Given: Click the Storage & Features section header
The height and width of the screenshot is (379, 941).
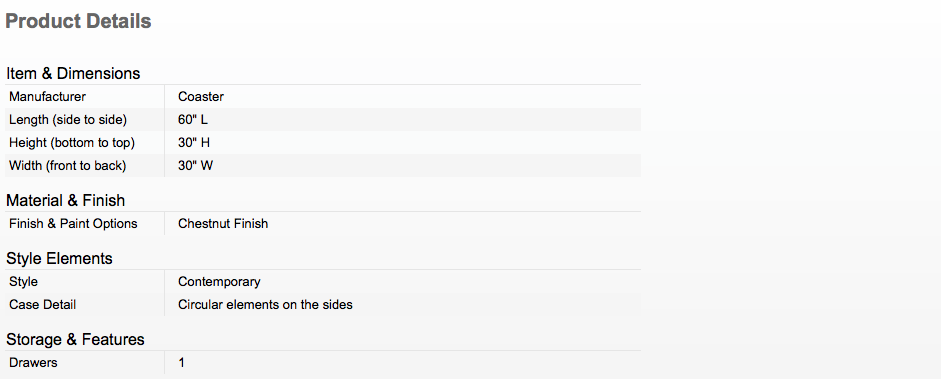Looking at the screenshot, I should 76,339.
